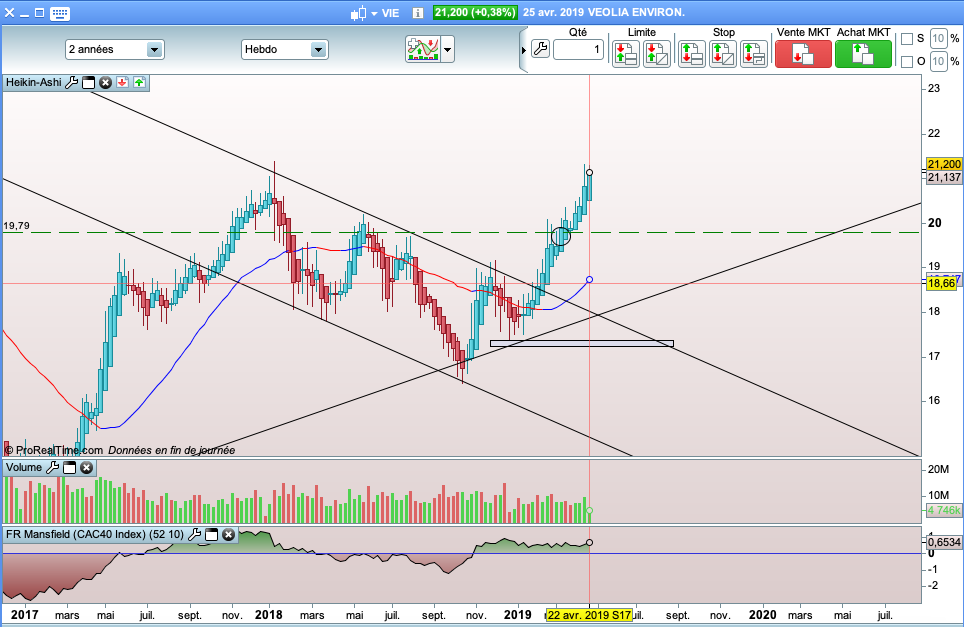Screen dimensions: 964x627
Task: Click the 2020 label on time axis
Action: (762, 615)
